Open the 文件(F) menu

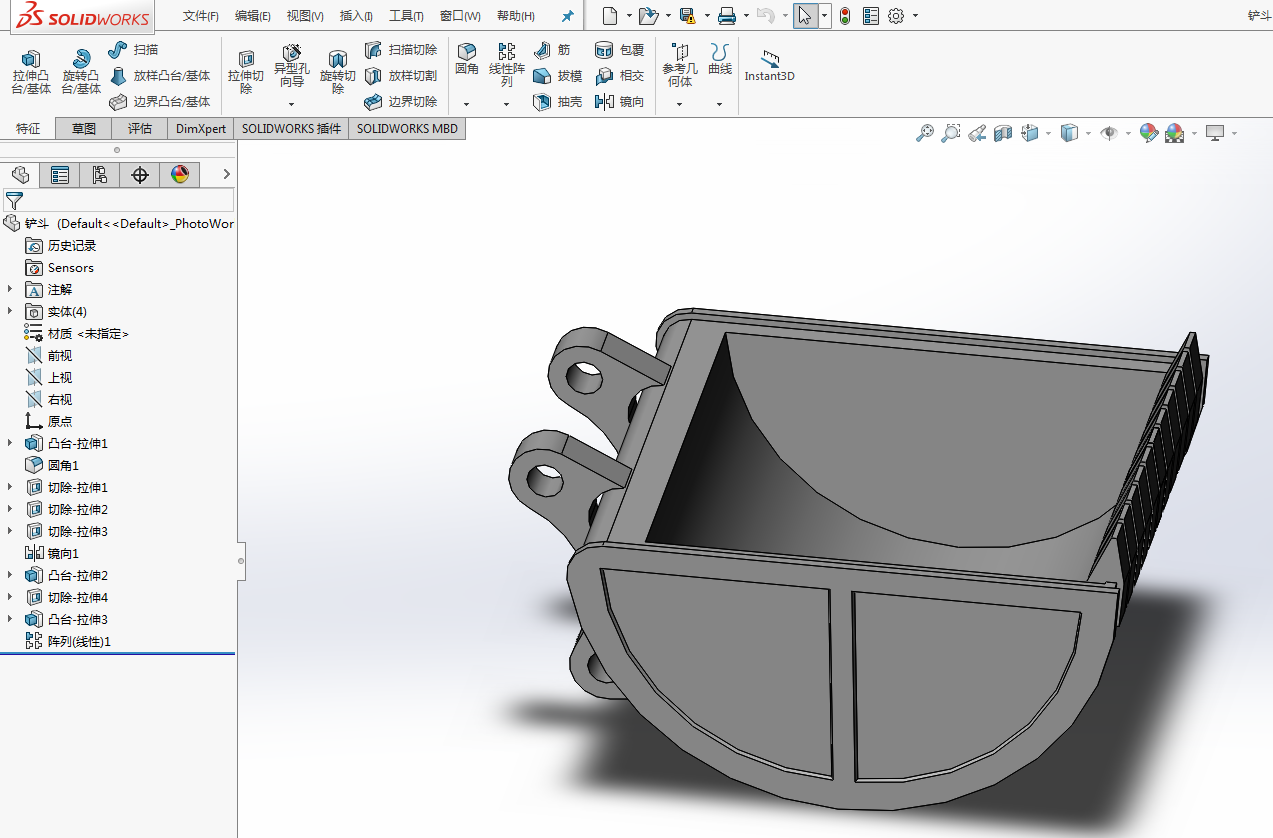tap(201, 16)
